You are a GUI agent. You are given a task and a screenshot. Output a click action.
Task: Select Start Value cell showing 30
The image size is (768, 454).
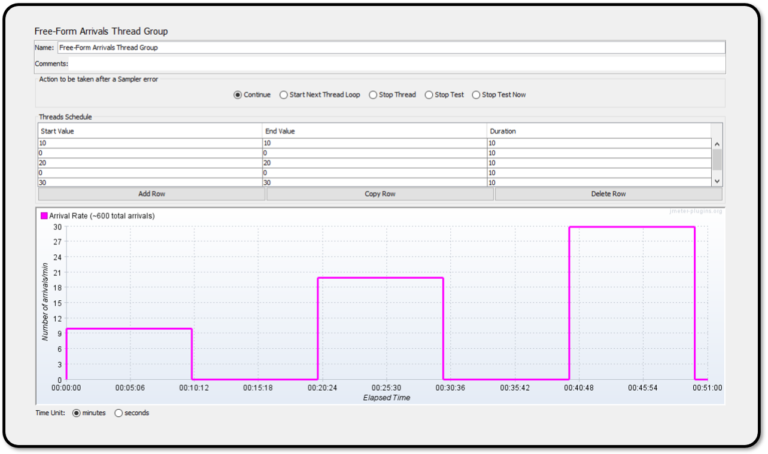pyautogui.click(x=150, y=182)
